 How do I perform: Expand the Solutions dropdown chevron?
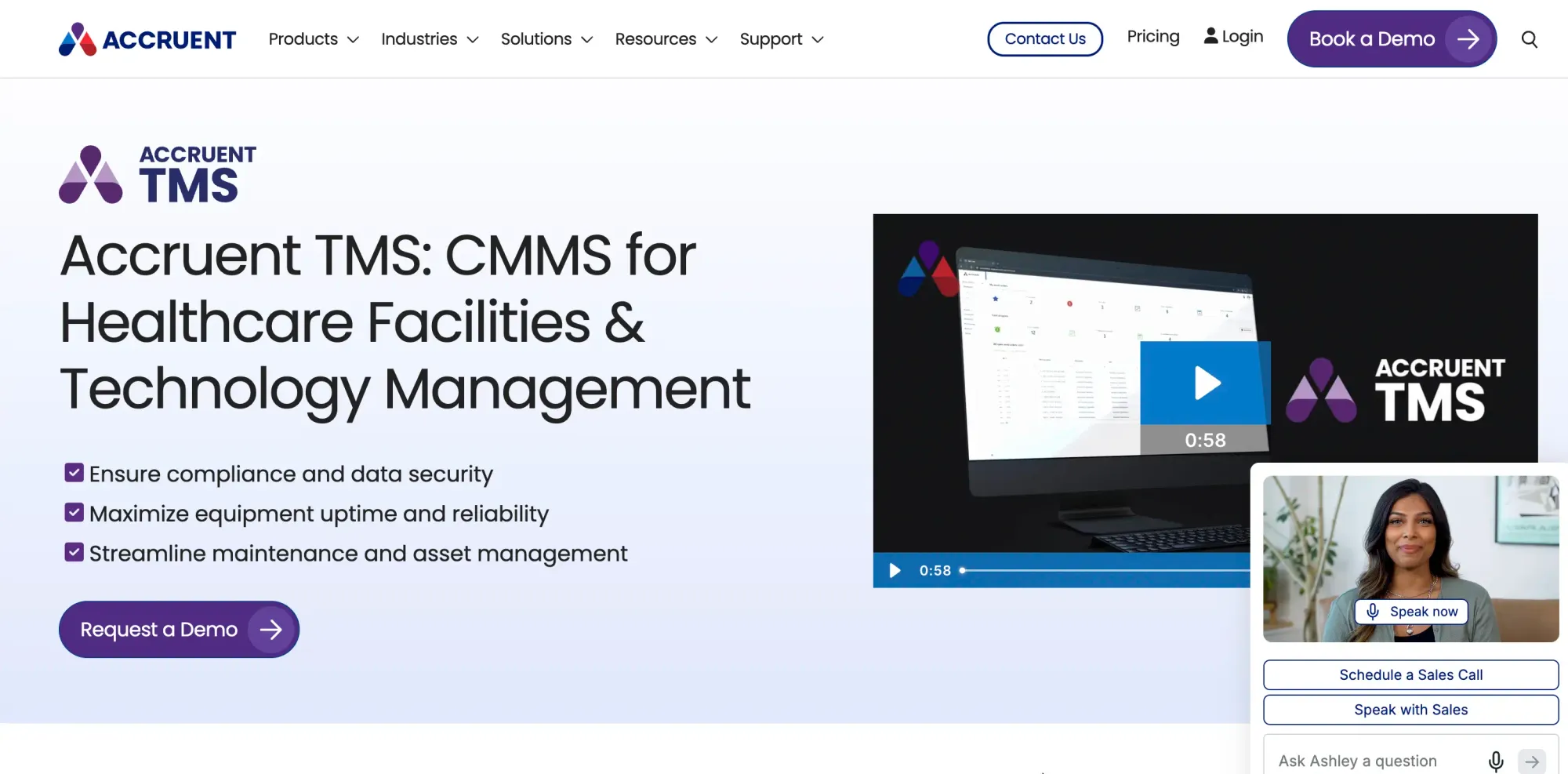[586, 40]
